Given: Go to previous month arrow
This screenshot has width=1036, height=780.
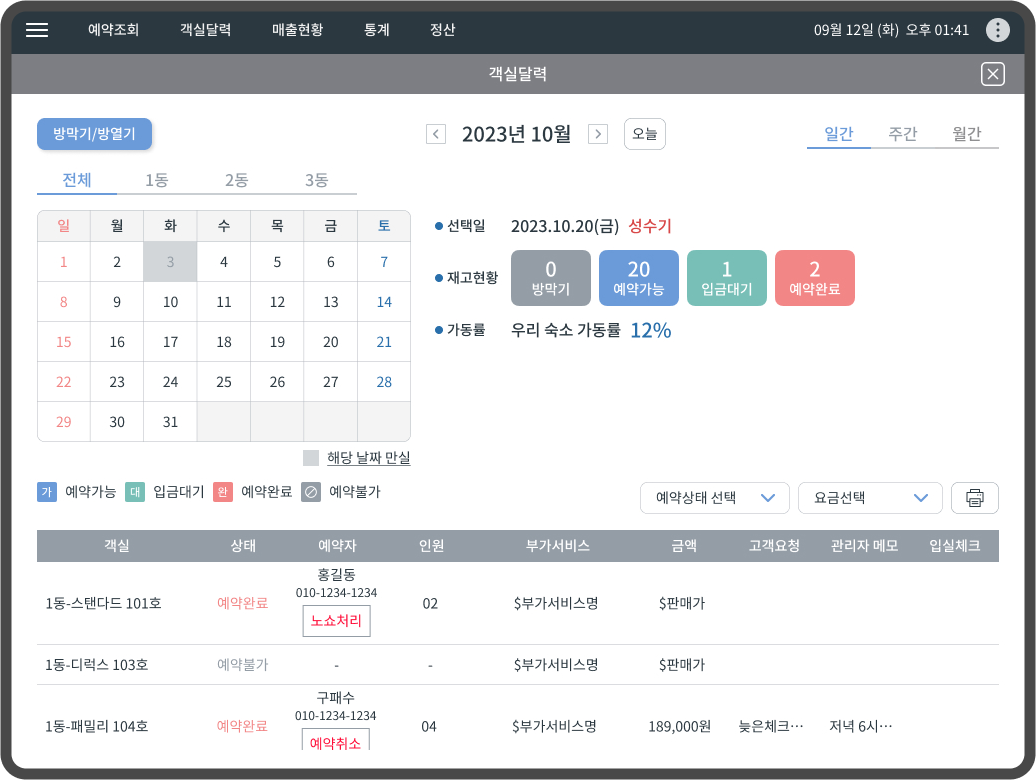Looking at the screenshot, I should coord(435,134).
